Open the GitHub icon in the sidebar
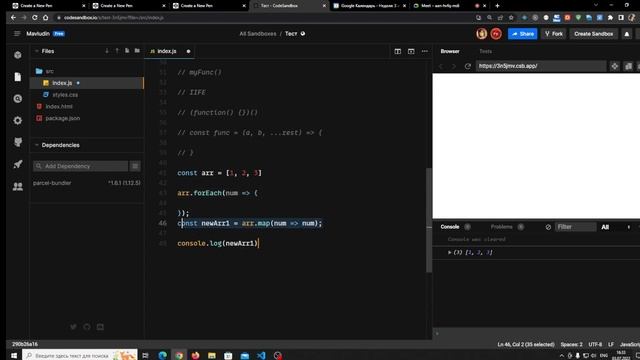 (18, 142)
